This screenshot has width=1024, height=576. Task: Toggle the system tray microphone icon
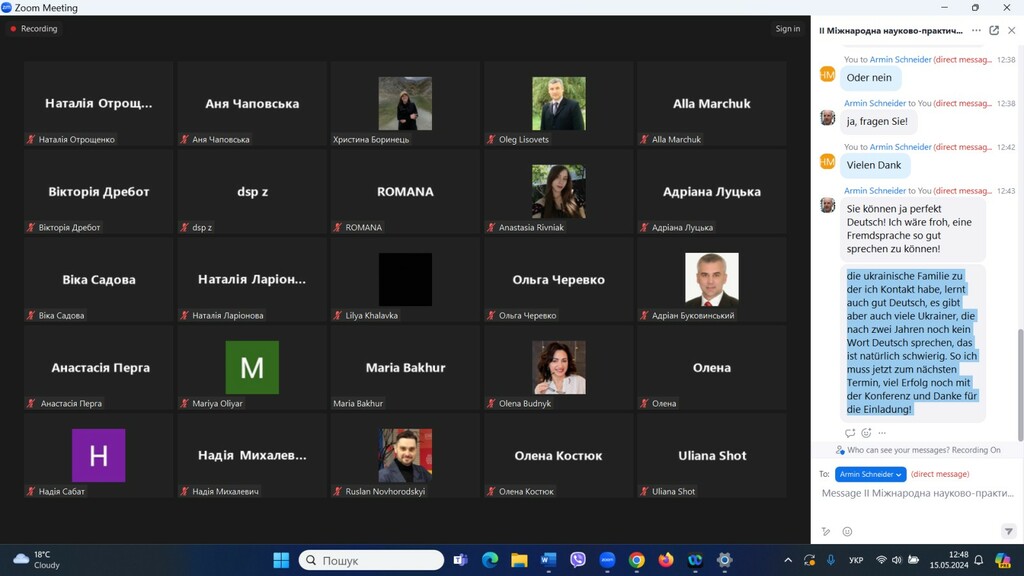coord(830,560)
